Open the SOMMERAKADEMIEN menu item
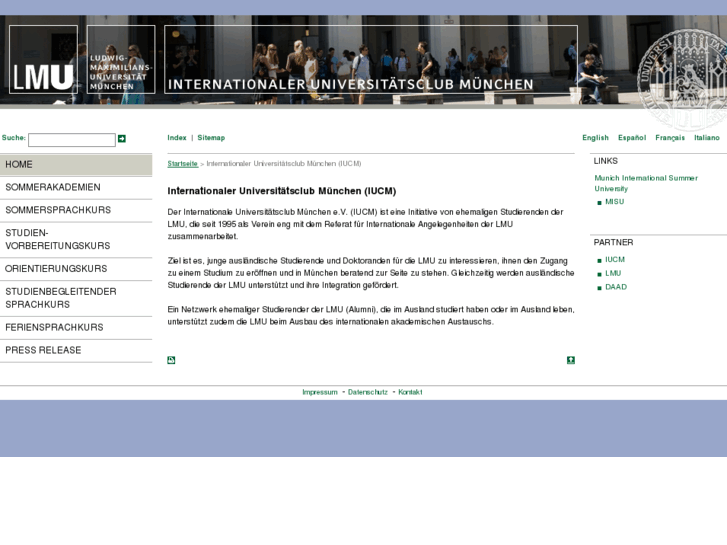 [76, 187]
